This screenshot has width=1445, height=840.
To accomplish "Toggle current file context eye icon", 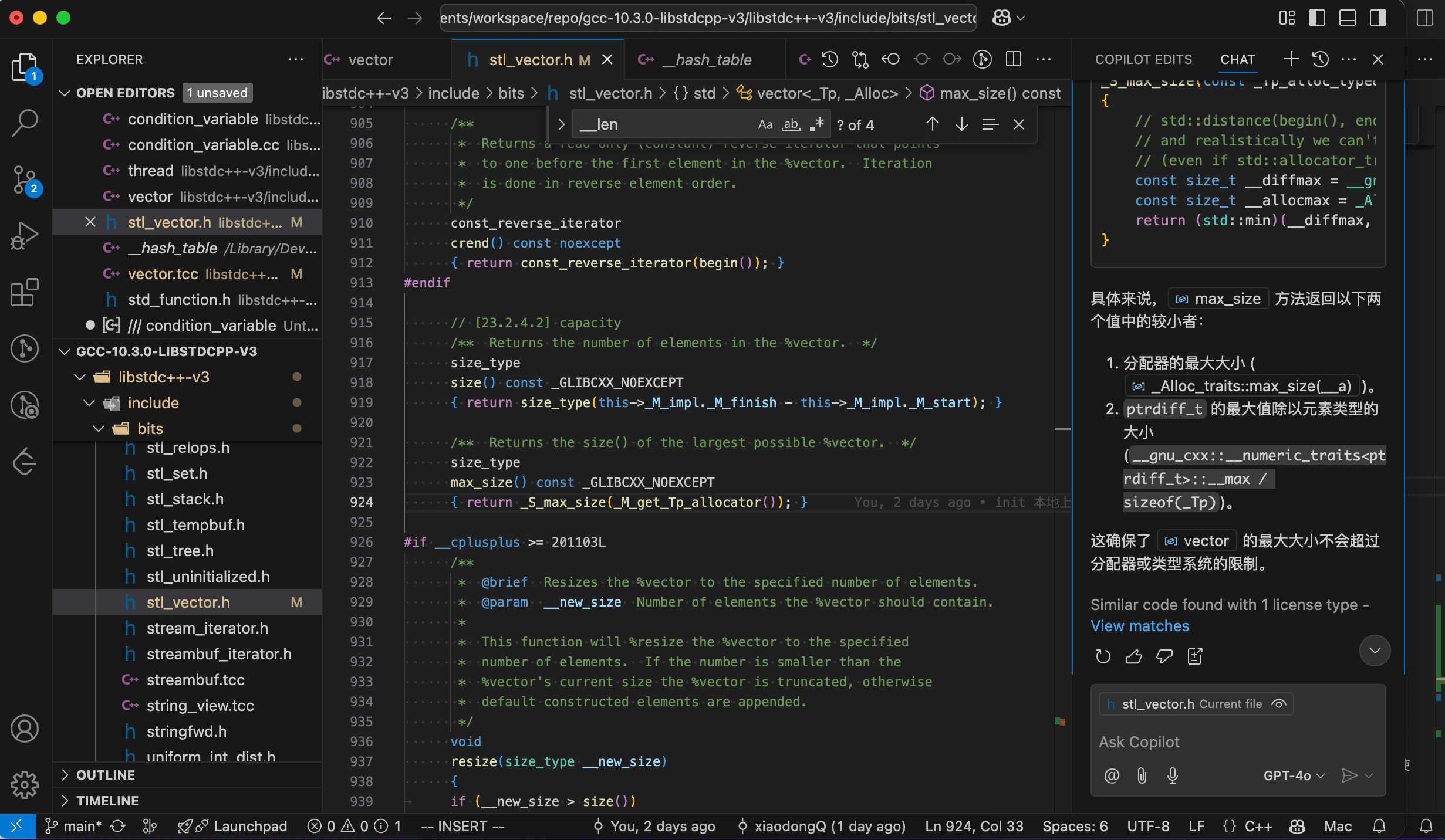I will 1279,704.
